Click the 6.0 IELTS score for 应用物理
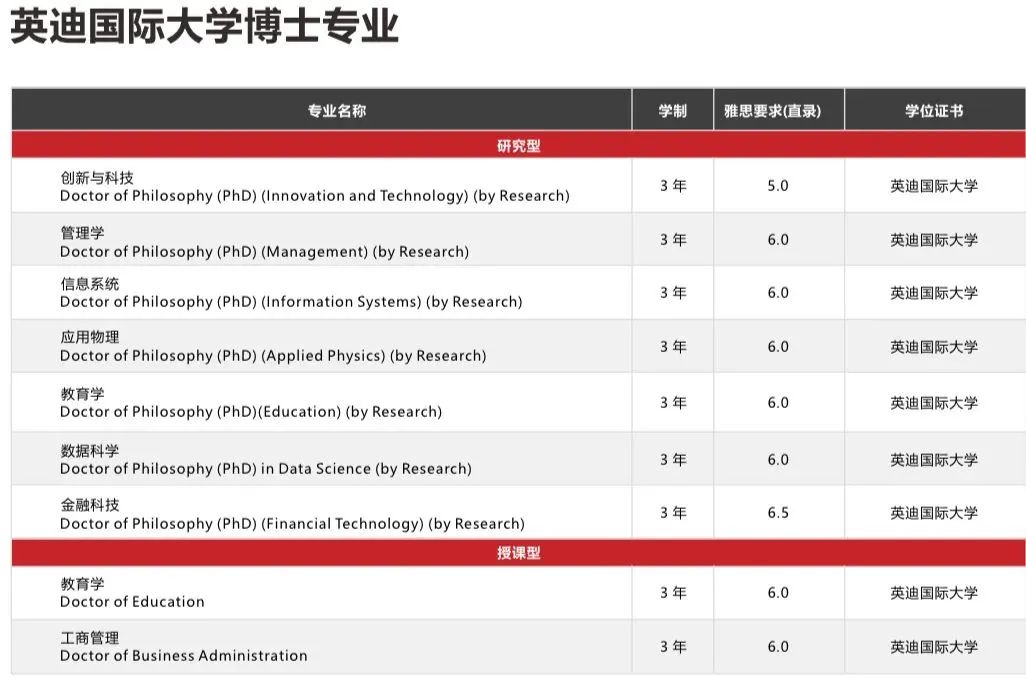Screen dimensions: 1026x678 778,347
